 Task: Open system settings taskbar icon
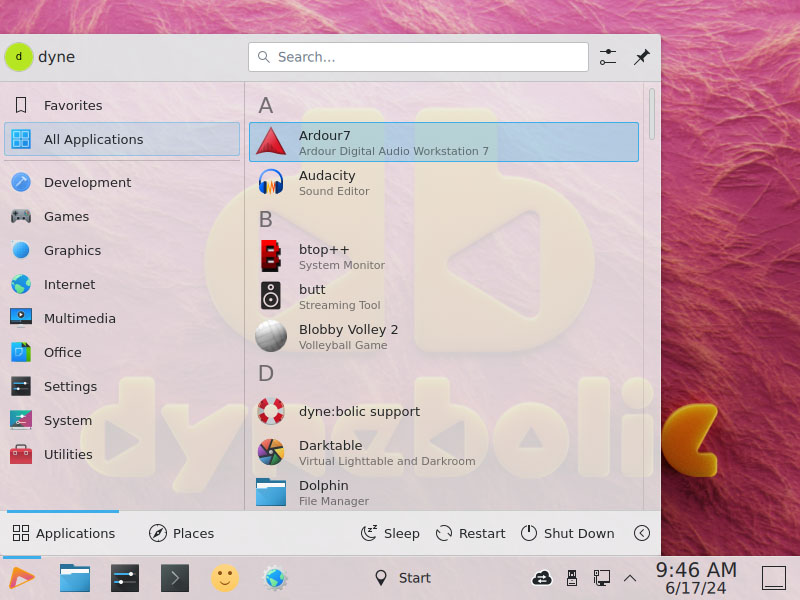[x=124, y=578]
